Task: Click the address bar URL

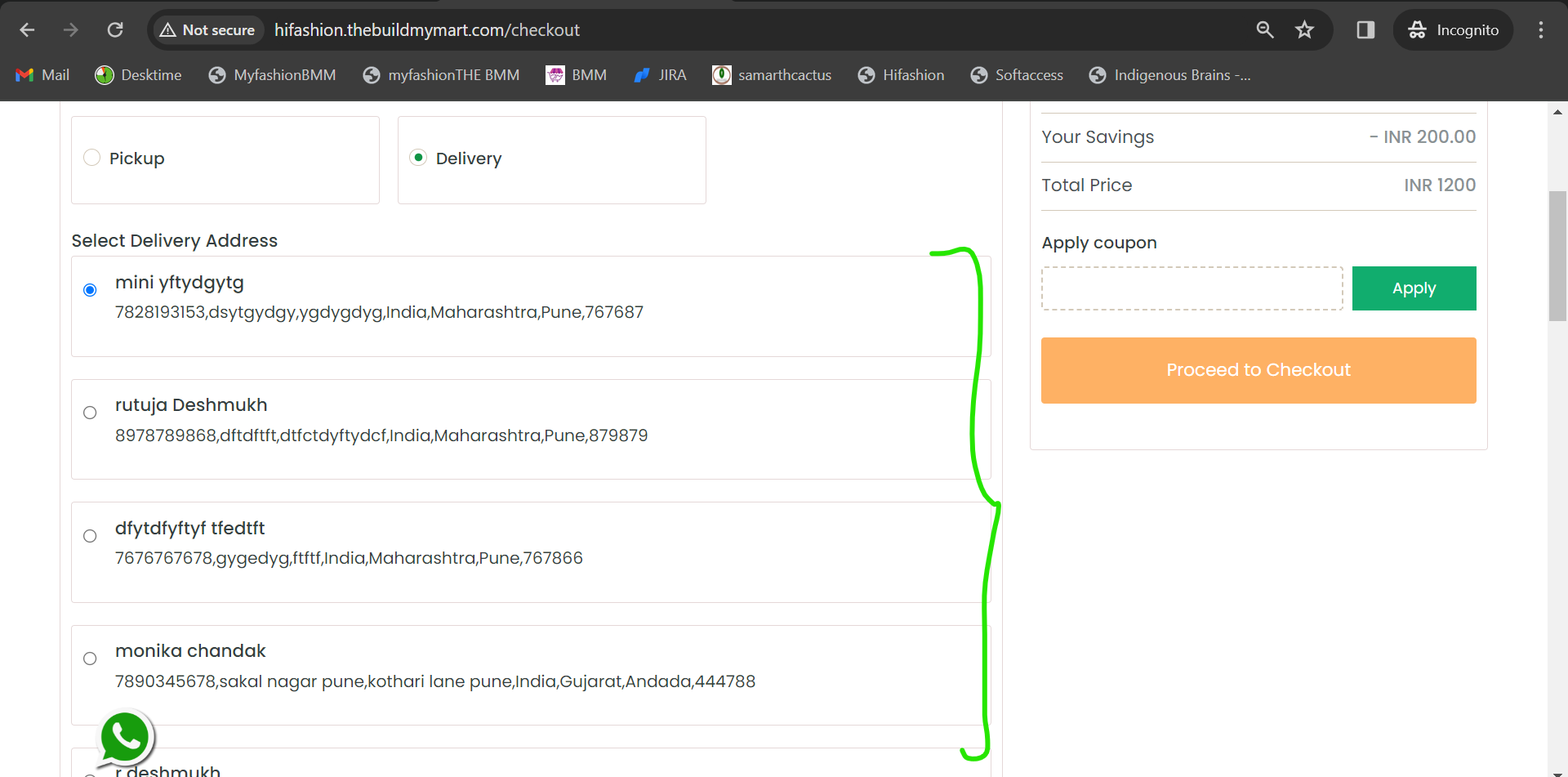Action: pyautogui.click(x=427, y=30)
